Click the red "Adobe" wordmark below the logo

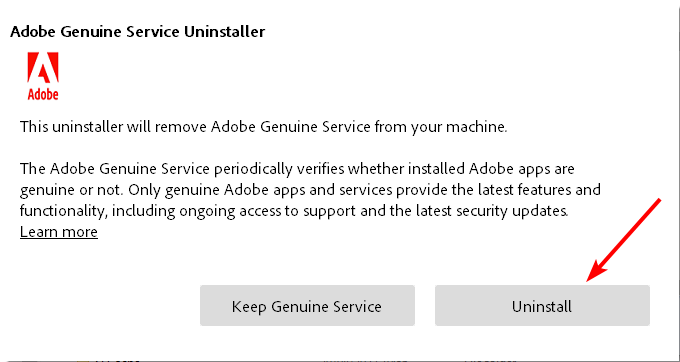(43, 94)
